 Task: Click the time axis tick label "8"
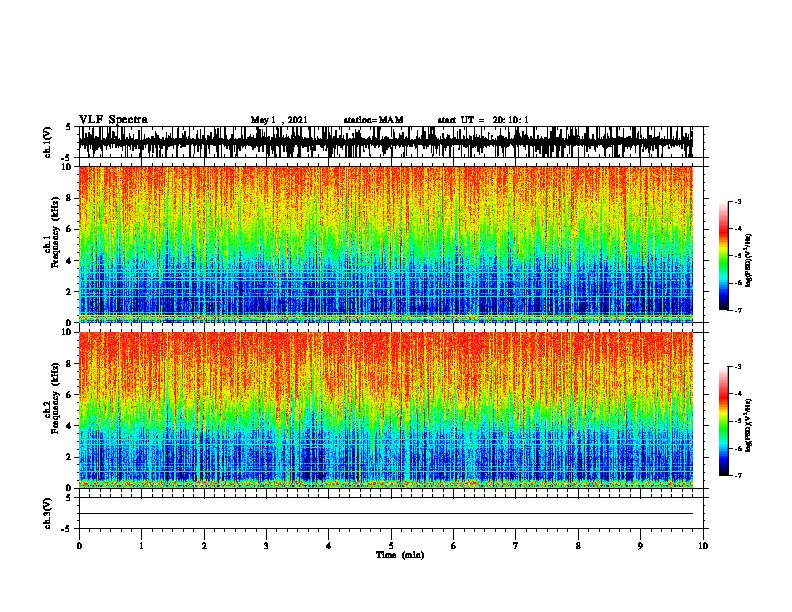point(578,546)
